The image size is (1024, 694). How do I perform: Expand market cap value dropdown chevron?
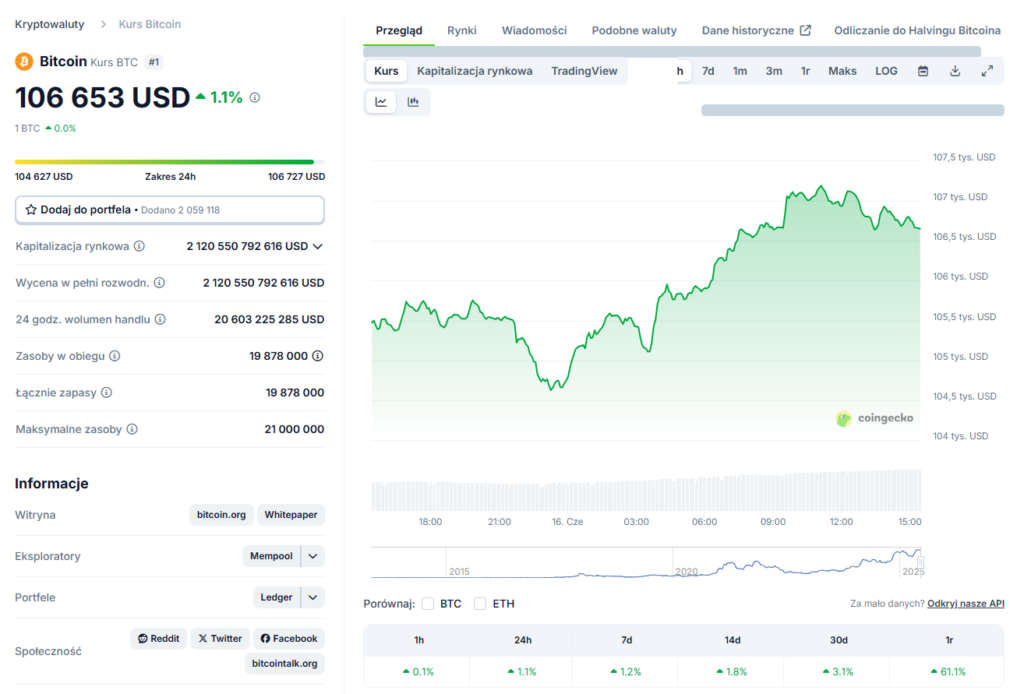(317, 246)
